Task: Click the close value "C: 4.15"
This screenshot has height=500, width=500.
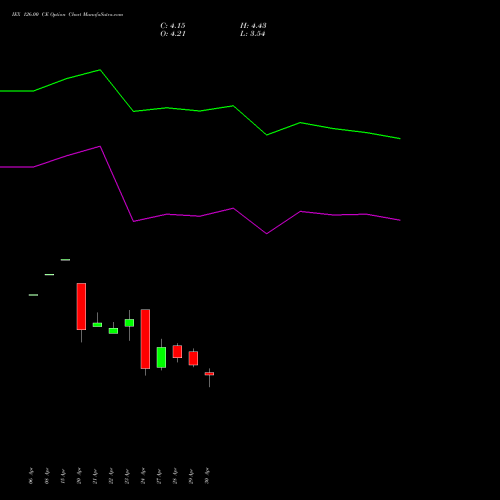Action: click(173, 26)
